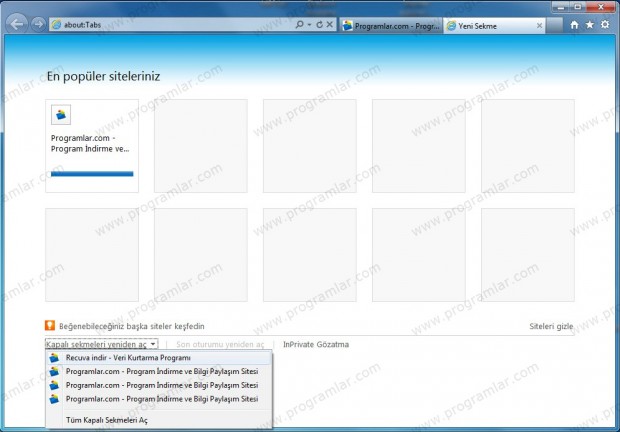Image resolution: width=620 pixels, height=432 pixels.
Task: Minimize the browser window
Action: pos(561,7)
